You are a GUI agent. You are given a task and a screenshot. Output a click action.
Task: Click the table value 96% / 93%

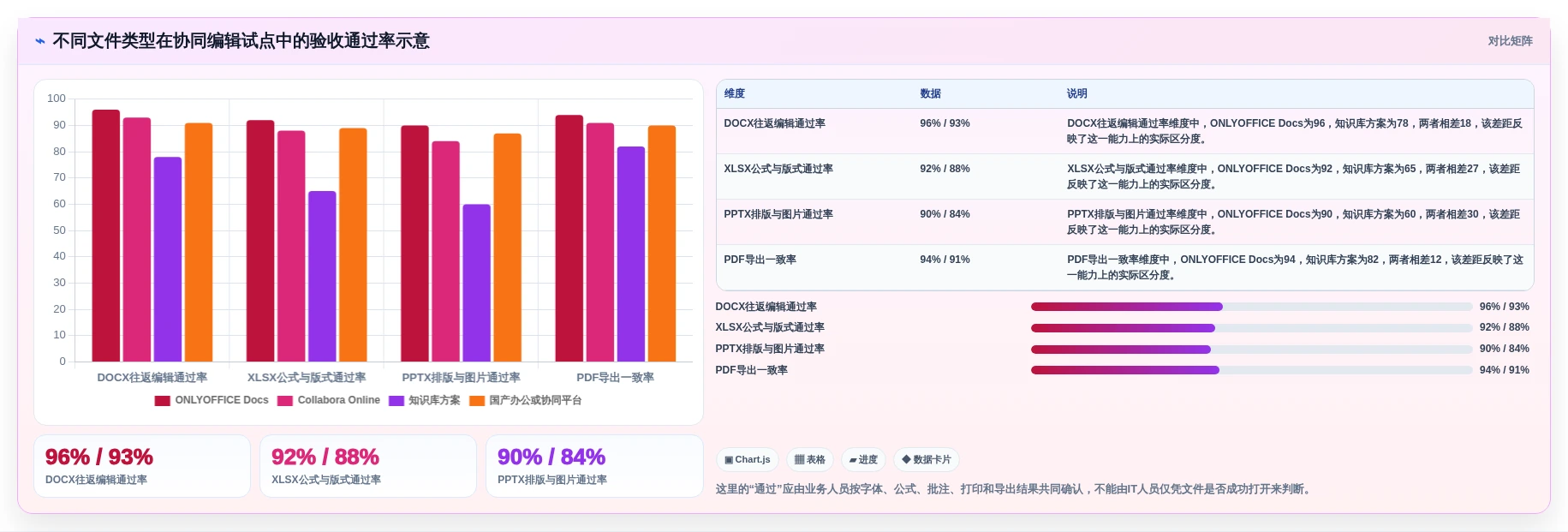(945, 123)
